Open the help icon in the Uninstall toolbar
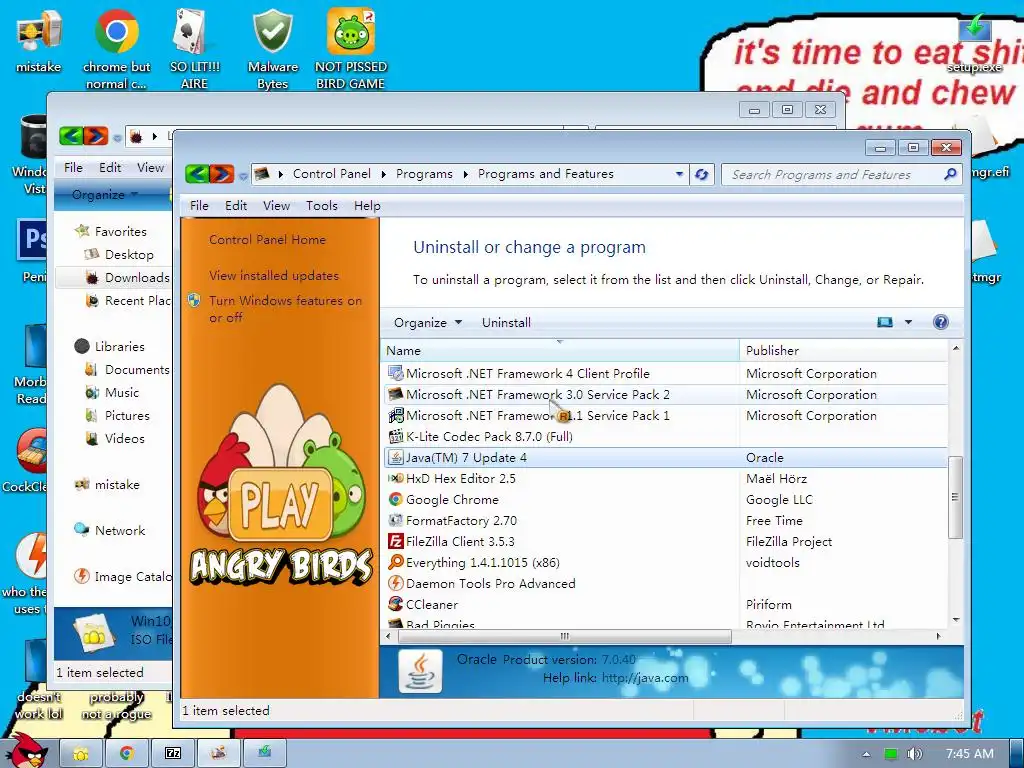This screenshot has height=768, width=1024. pos(940,322)
